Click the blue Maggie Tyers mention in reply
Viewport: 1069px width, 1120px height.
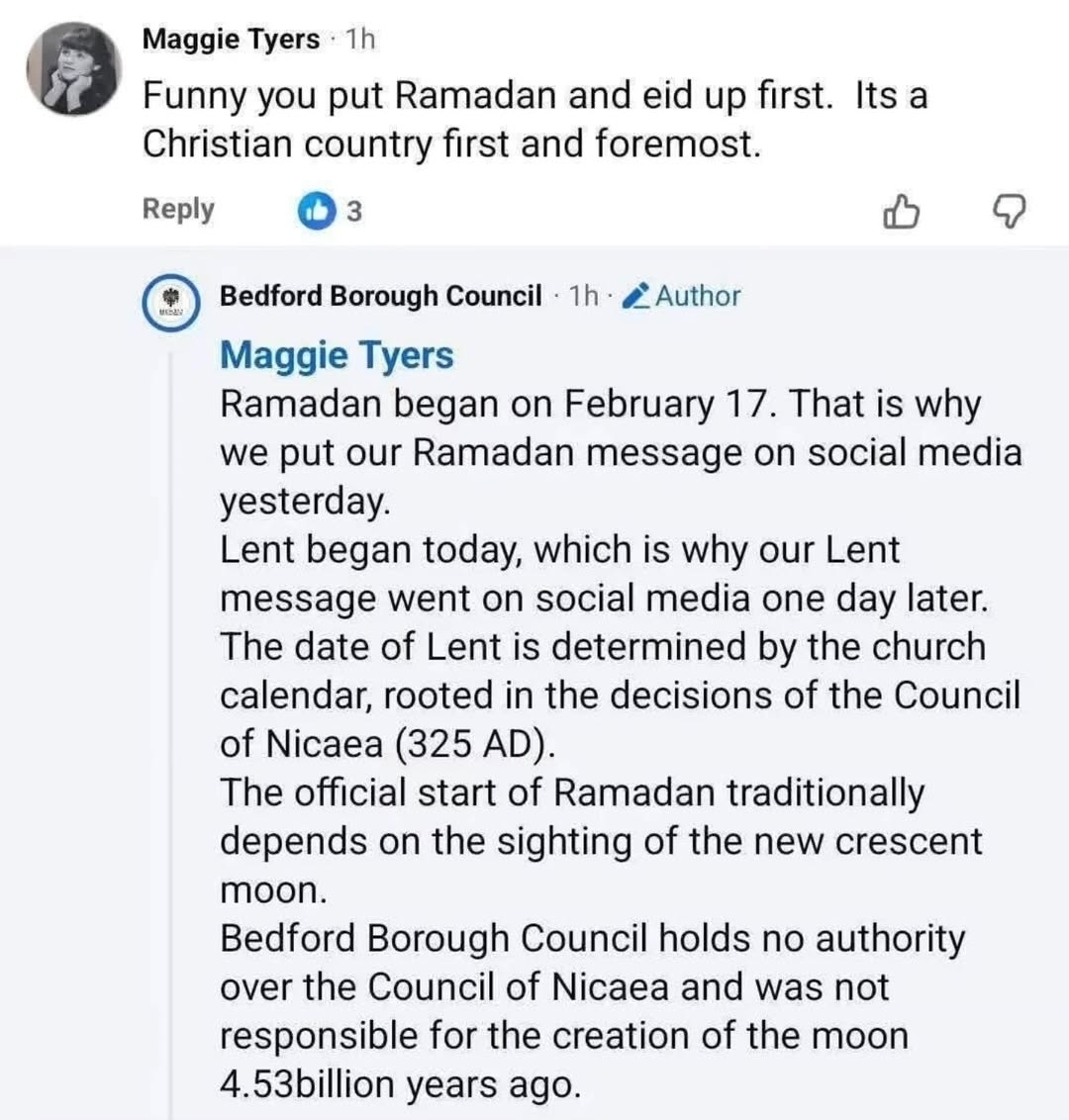coord(337,355)
